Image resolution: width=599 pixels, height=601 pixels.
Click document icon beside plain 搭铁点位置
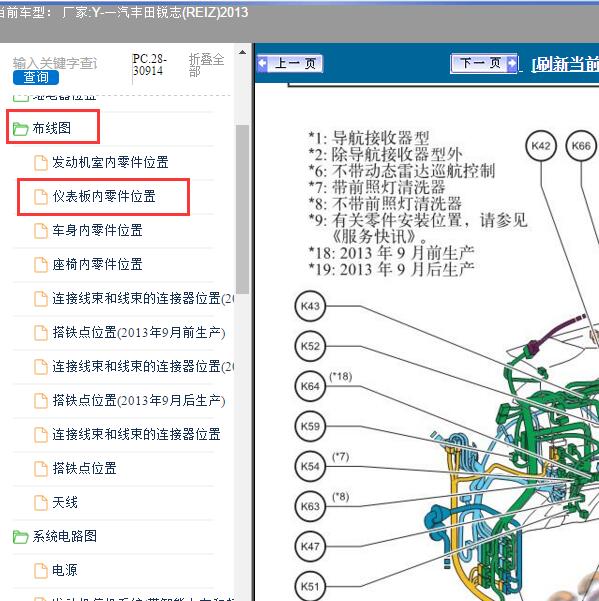click(x=41, y=469)
